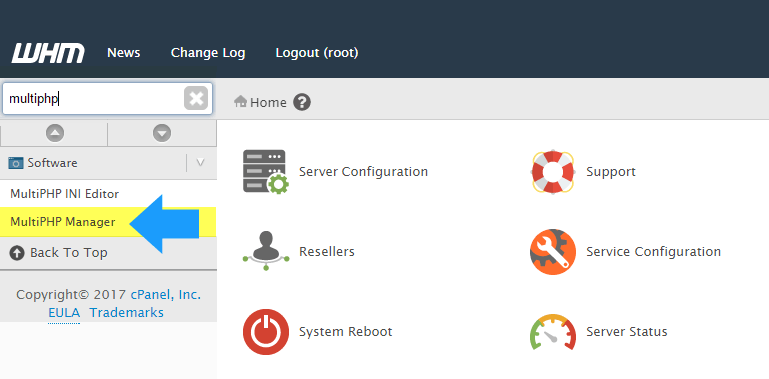Open the Server Configuration icon
The height and width of the screenshot is (379, 769).
pyautogui.click(x=266, y=172)
